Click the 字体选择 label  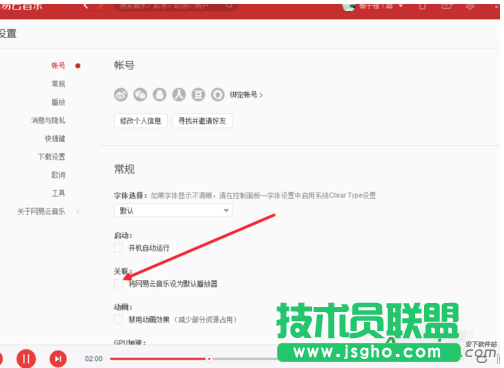click(130, 195)
